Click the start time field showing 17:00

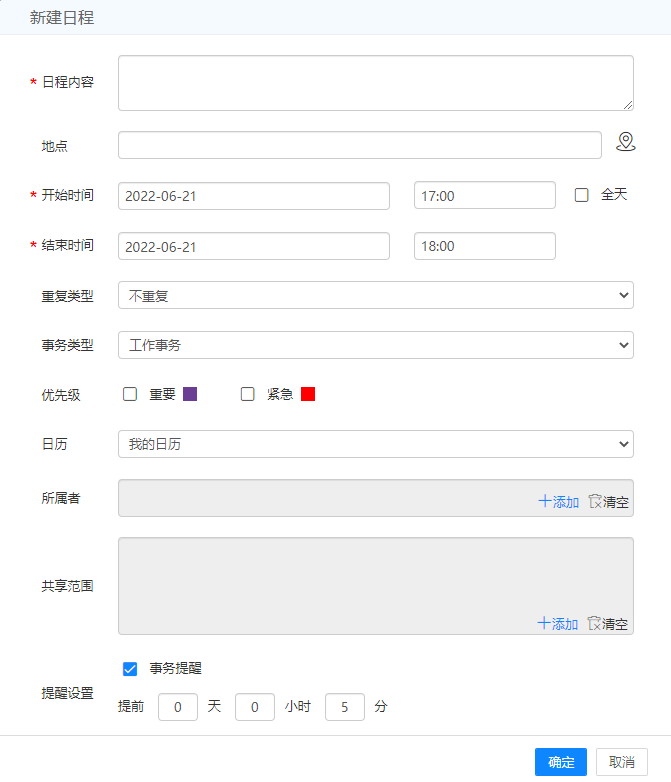click(484, 196)
